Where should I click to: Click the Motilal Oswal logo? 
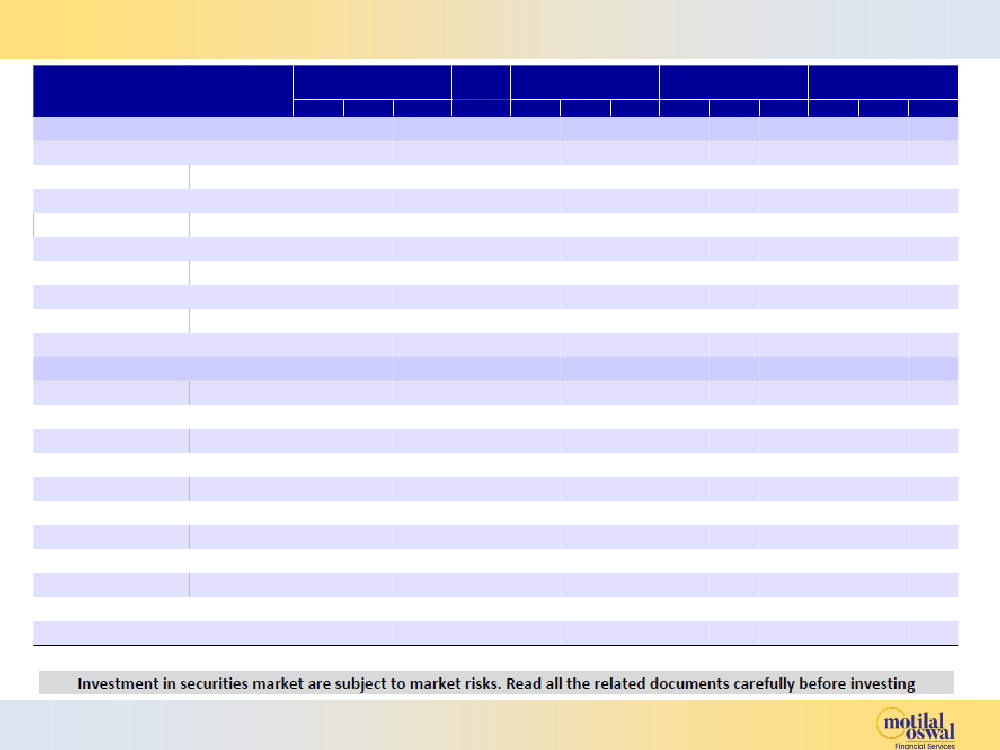click(x=914, y=723)
